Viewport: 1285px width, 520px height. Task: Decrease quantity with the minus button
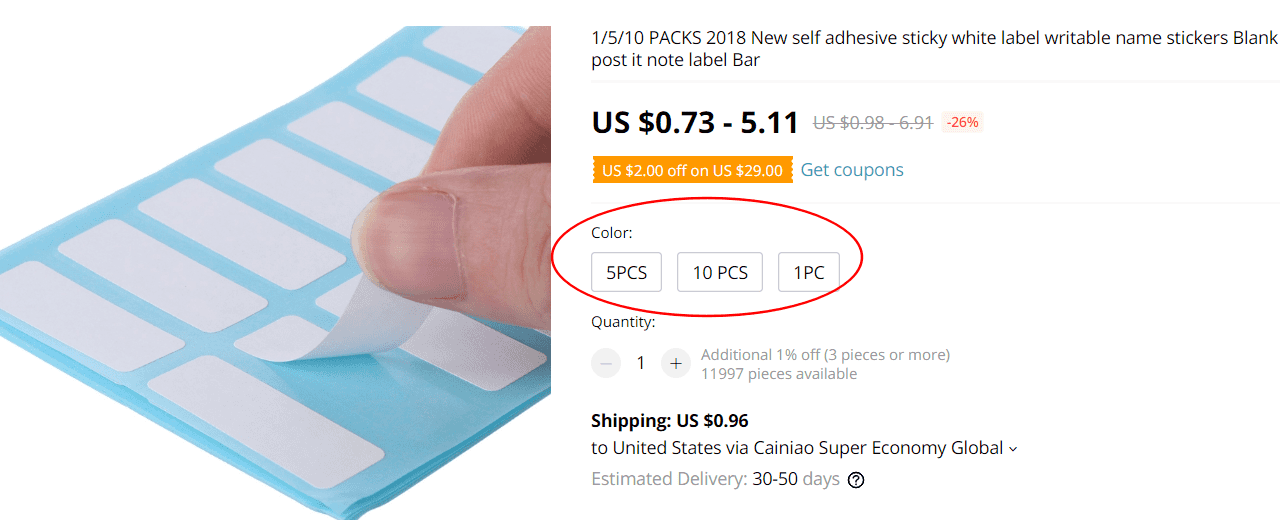click(606, 363)
